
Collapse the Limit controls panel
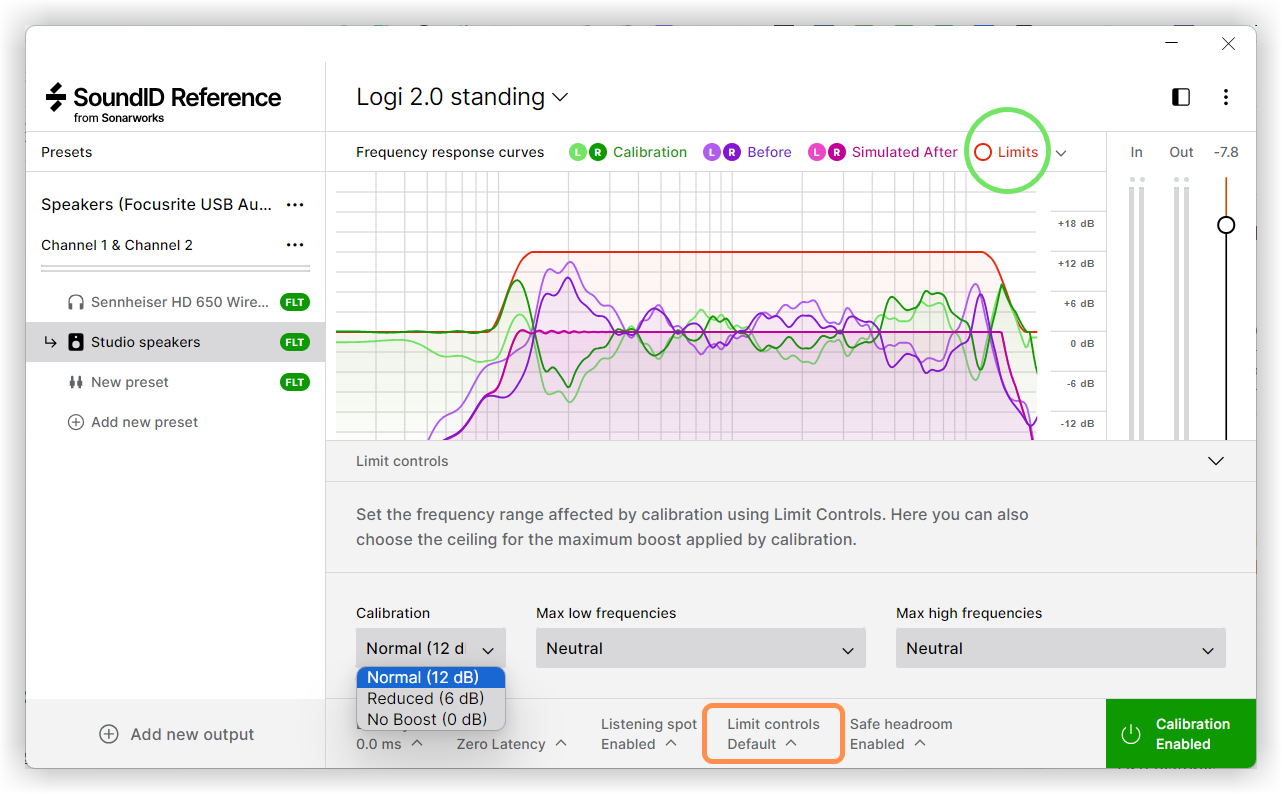tap(1216, 461)
